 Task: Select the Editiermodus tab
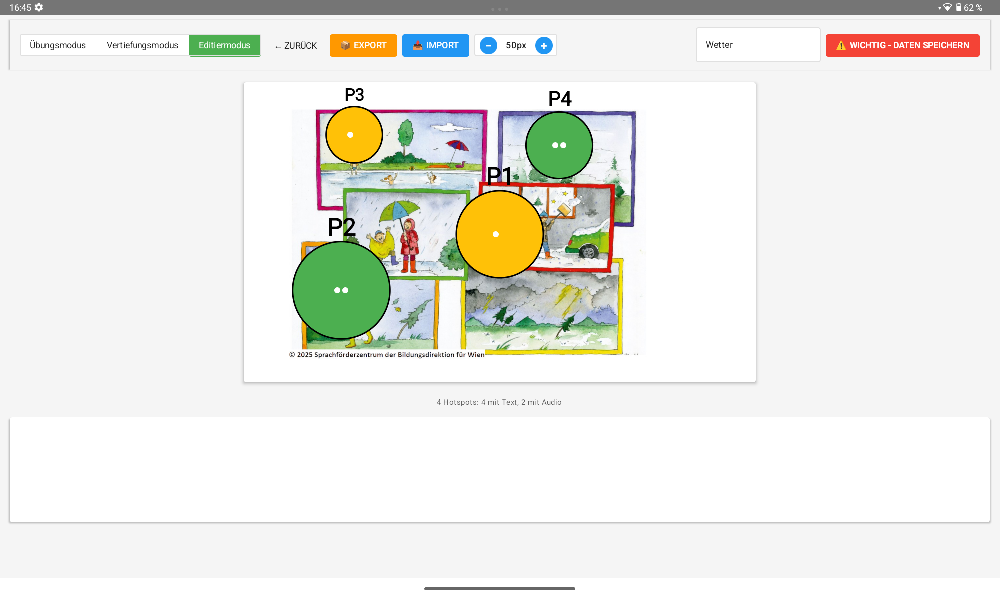point(224,45)
